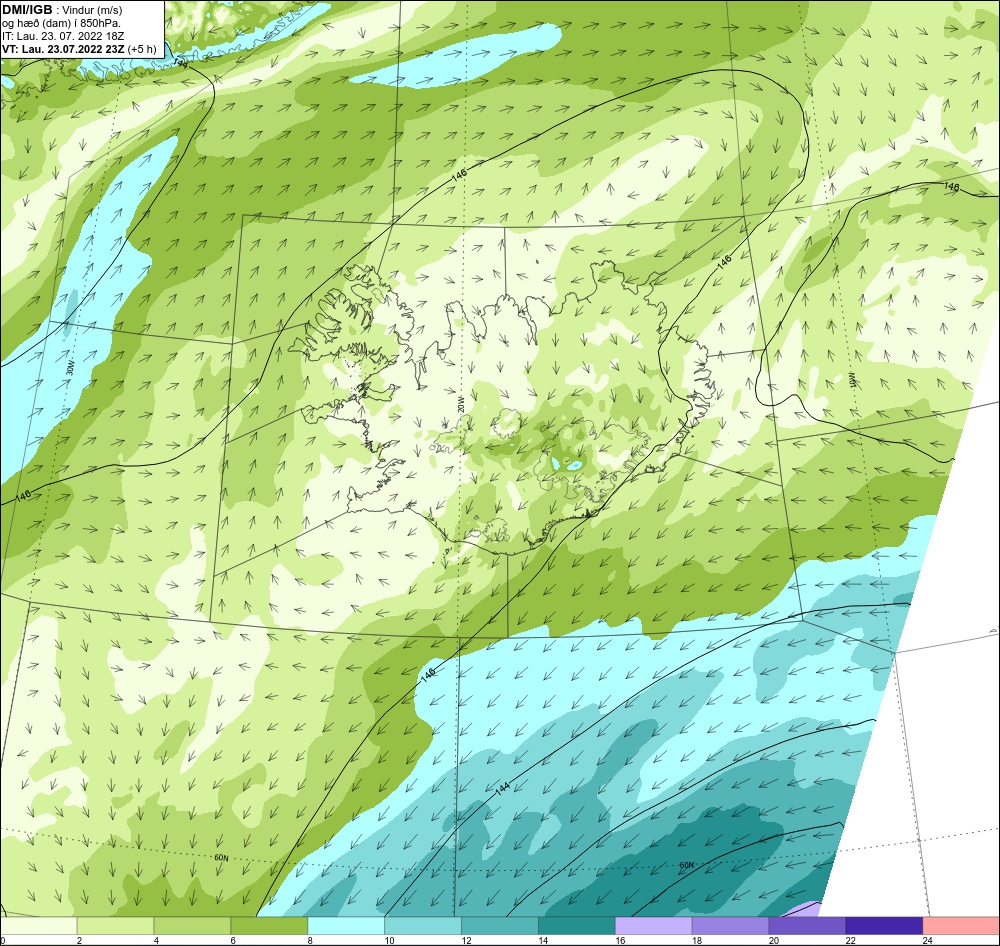The width and height of the screenshot is (1000, 946).
Task: Select the purple swatch between 18 and 20
Action: [x=730, y=926]
